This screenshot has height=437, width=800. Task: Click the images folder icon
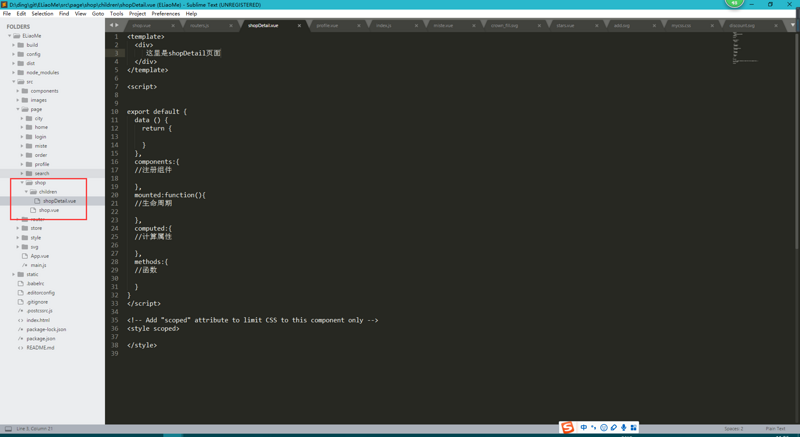pyautogui.click(x=25, y=100)
